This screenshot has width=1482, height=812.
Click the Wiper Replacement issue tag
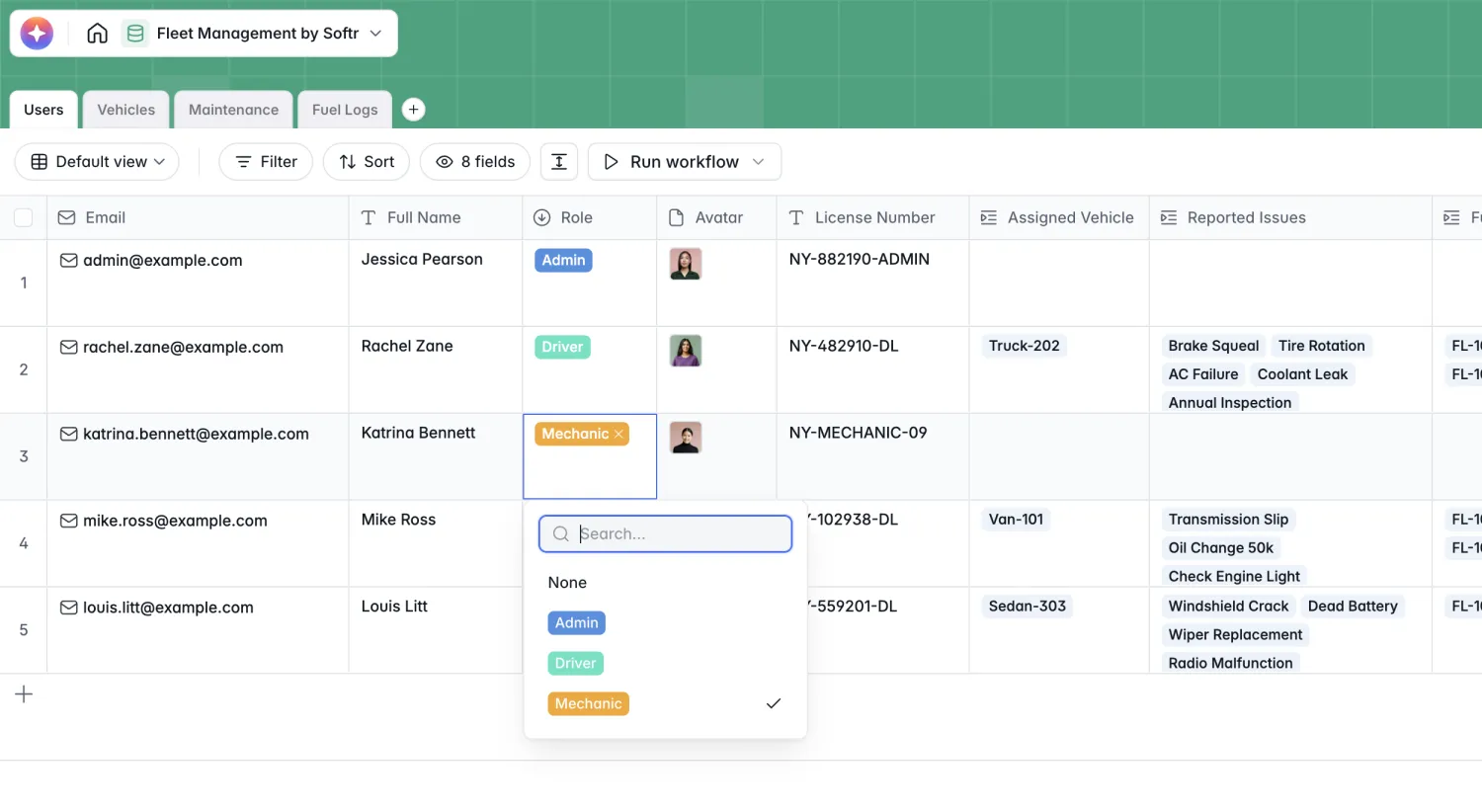(x=1235, y=635)
